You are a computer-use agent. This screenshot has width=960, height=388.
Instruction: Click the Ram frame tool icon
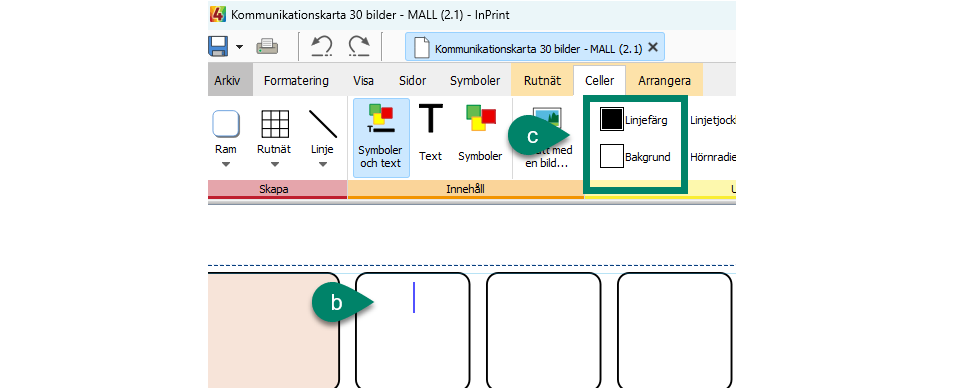click(226, 124)
